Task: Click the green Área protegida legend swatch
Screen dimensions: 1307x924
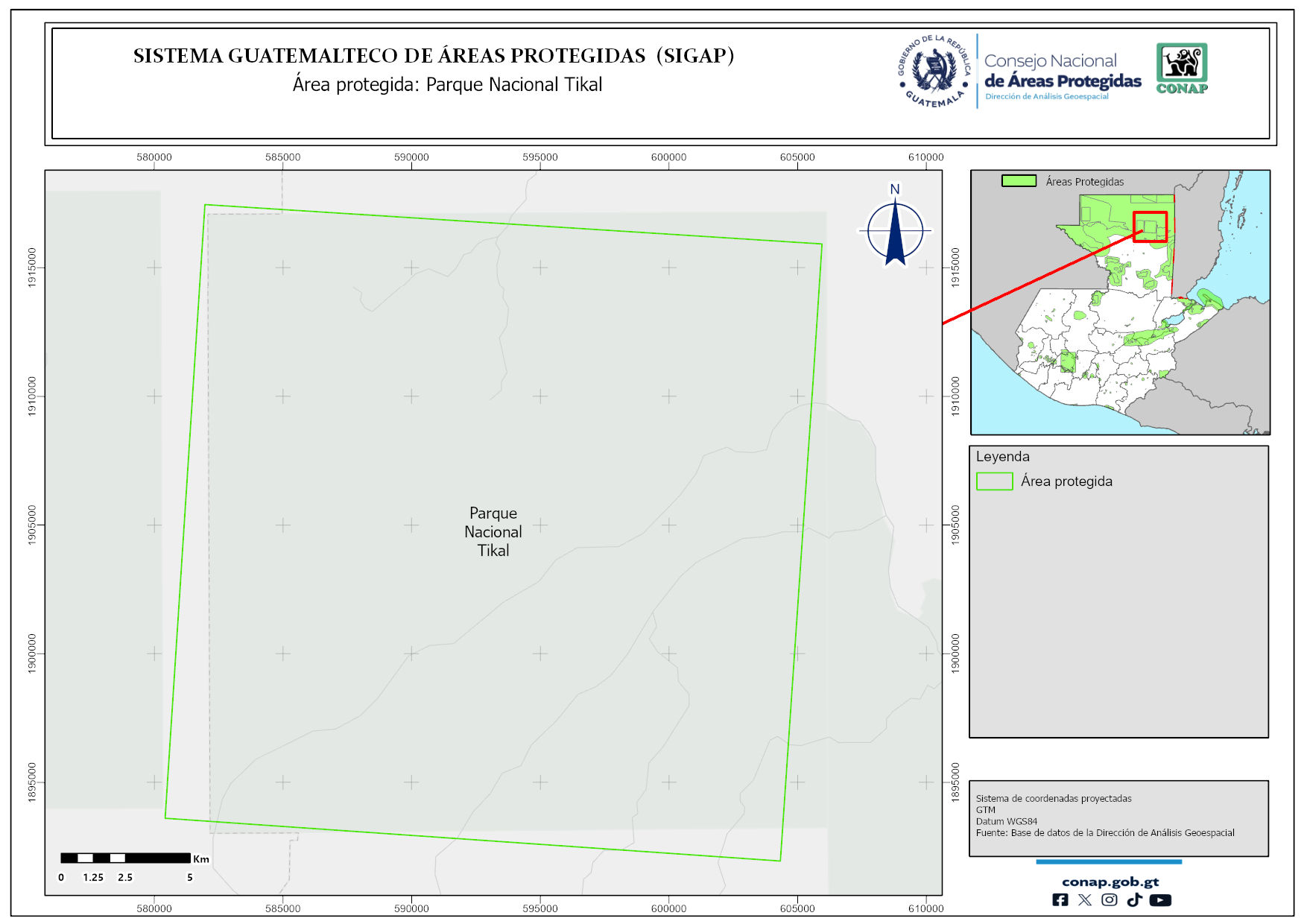Action: (x=994, y=481)
